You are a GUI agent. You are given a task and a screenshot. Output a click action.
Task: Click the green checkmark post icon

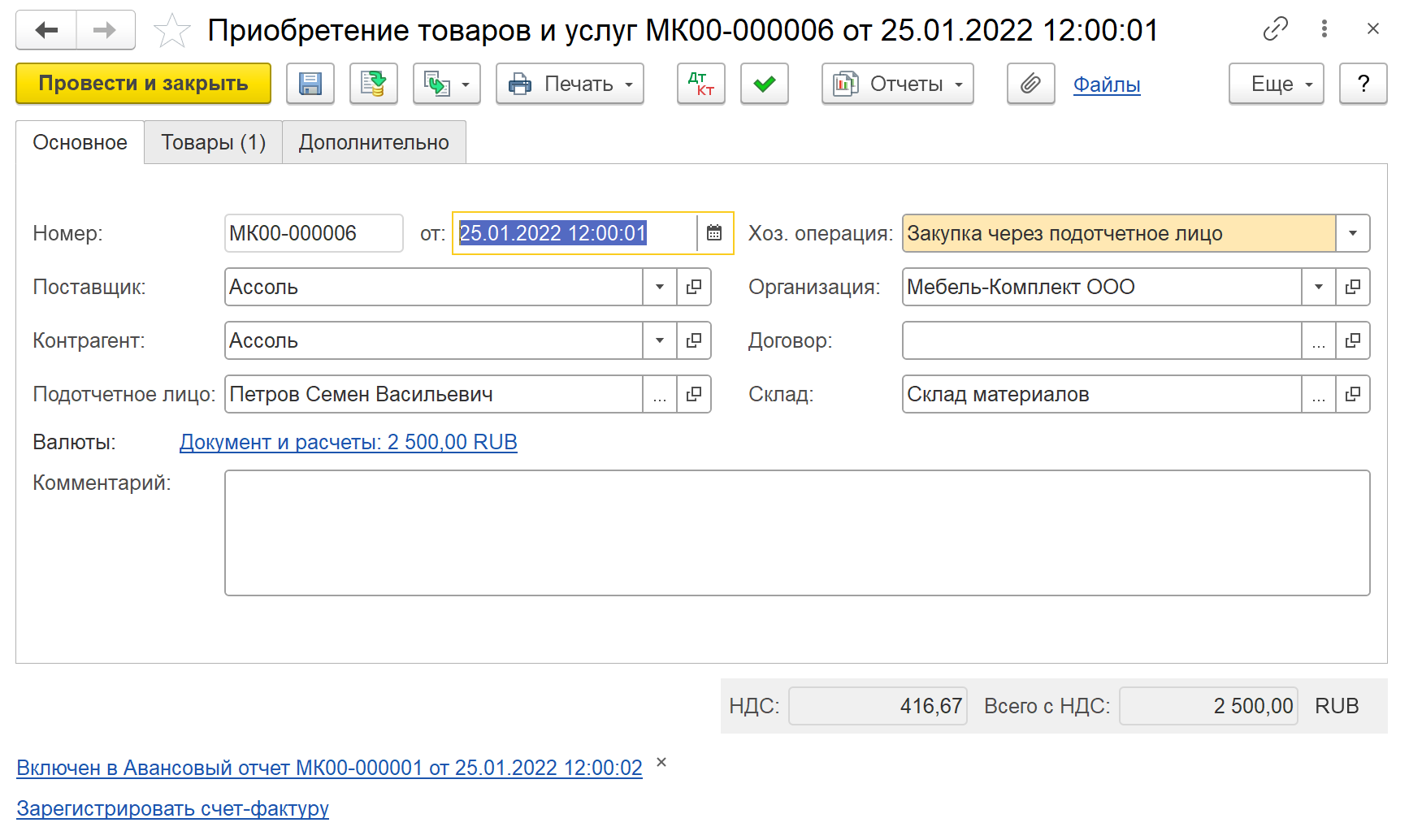[764, 84]
